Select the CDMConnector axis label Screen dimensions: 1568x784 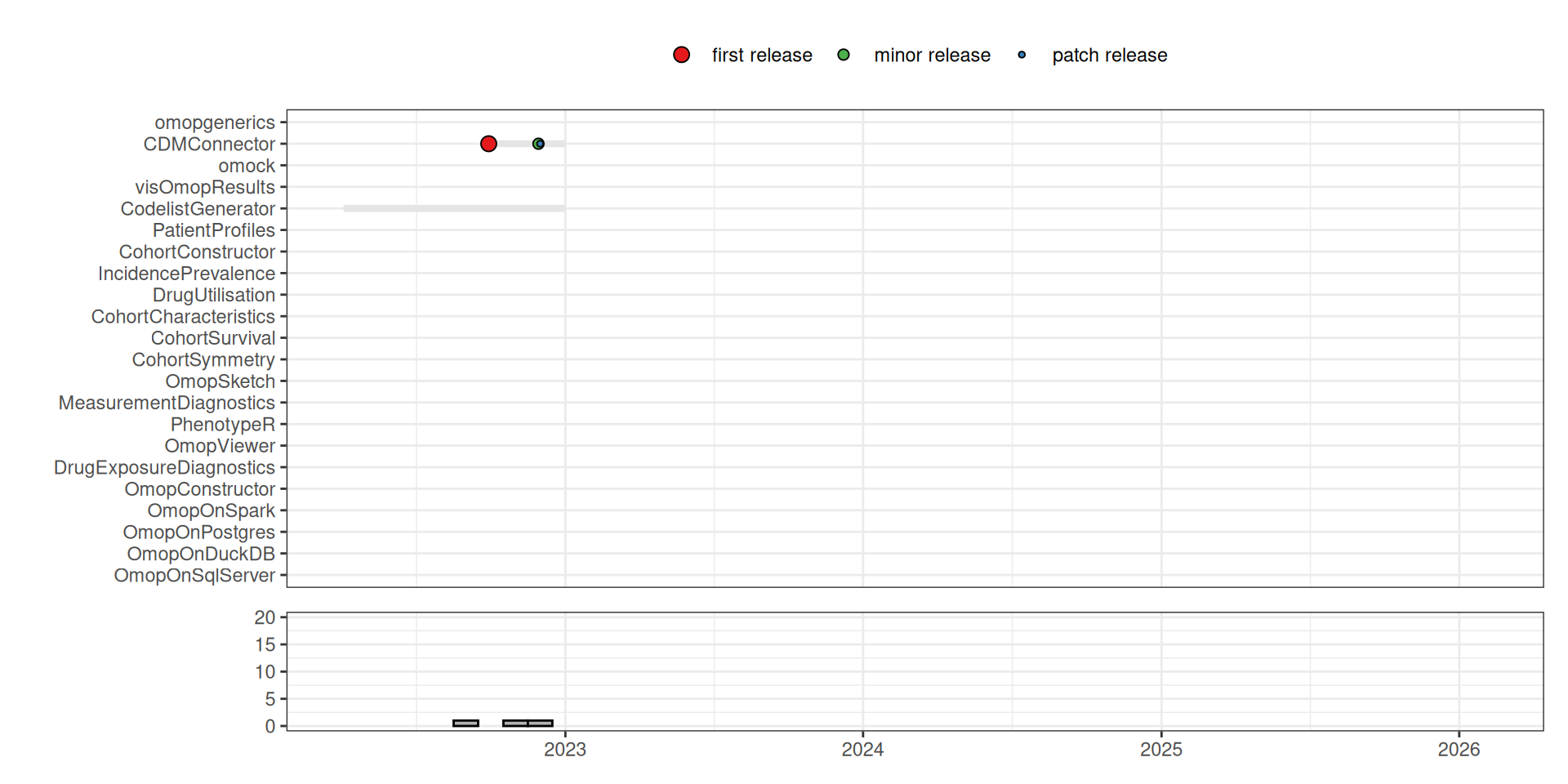tap(209, 145)
